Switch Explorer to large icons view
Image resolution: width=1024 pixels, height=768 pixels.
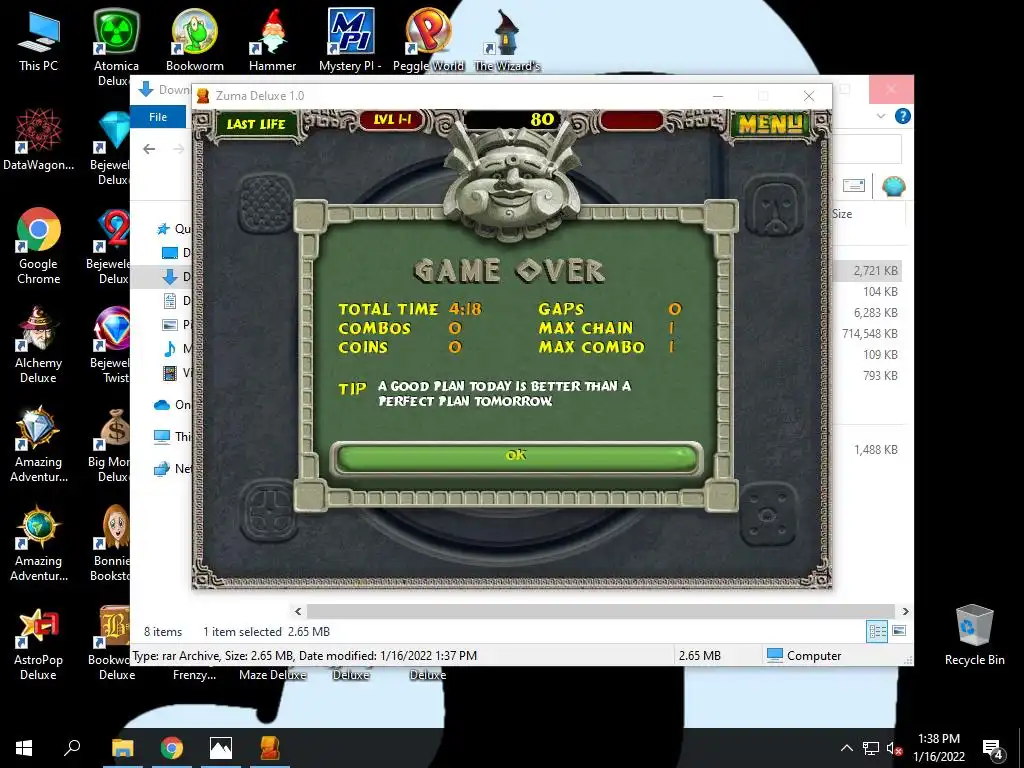pyautogui.click(x=899, y=631)
